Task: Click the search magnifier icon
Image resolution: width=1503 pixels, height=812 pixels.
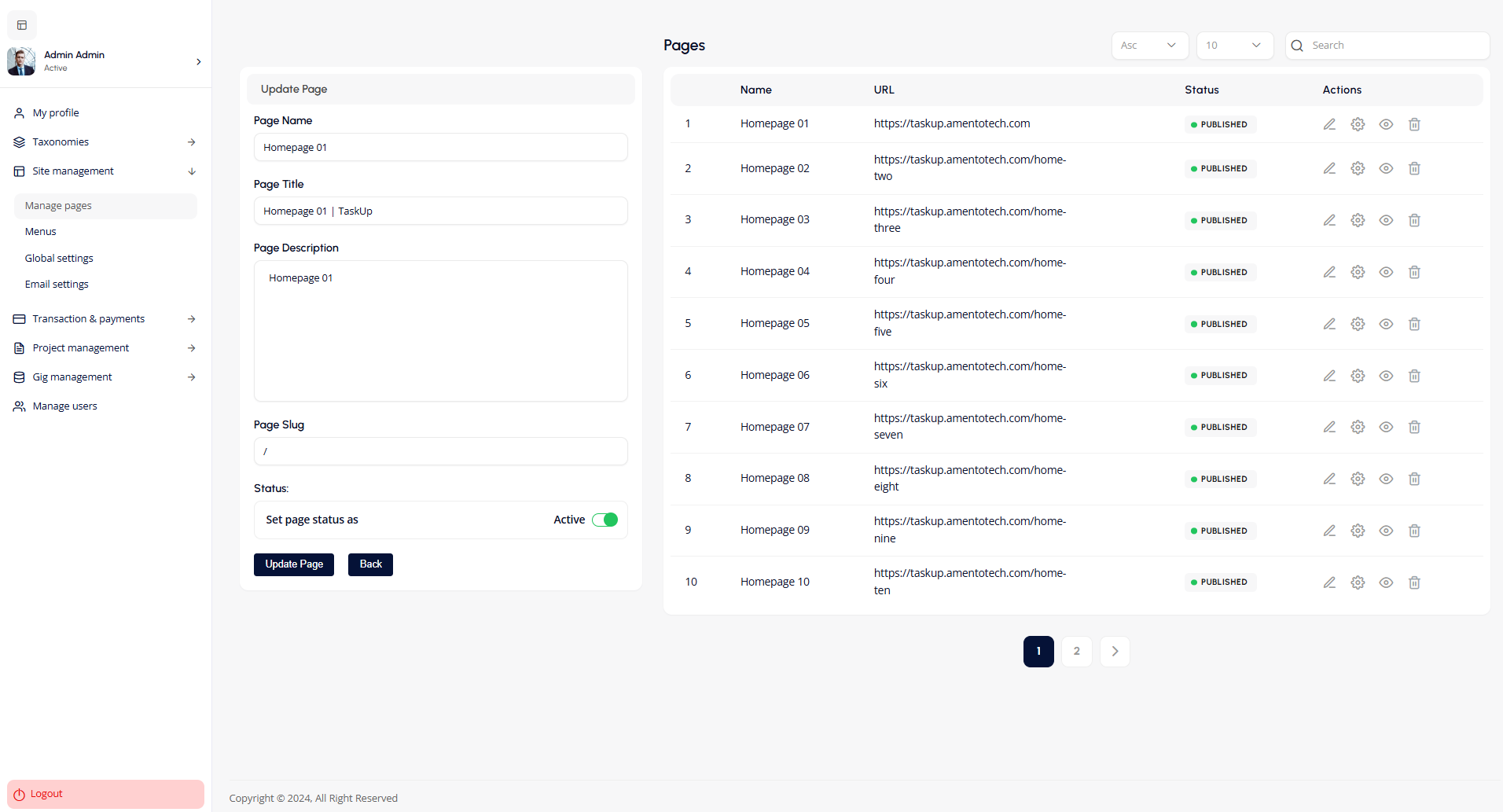Action: tap(1297, 46)
